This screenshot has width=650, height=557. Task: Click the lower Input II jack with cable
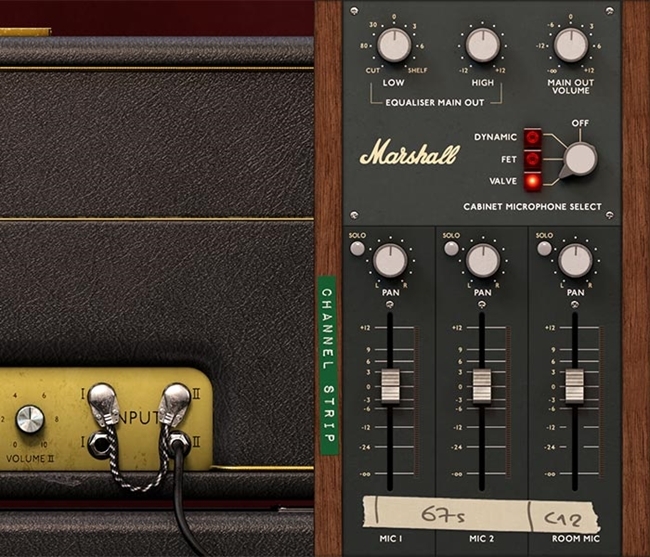pyautogui.click(x=178, y=443)
